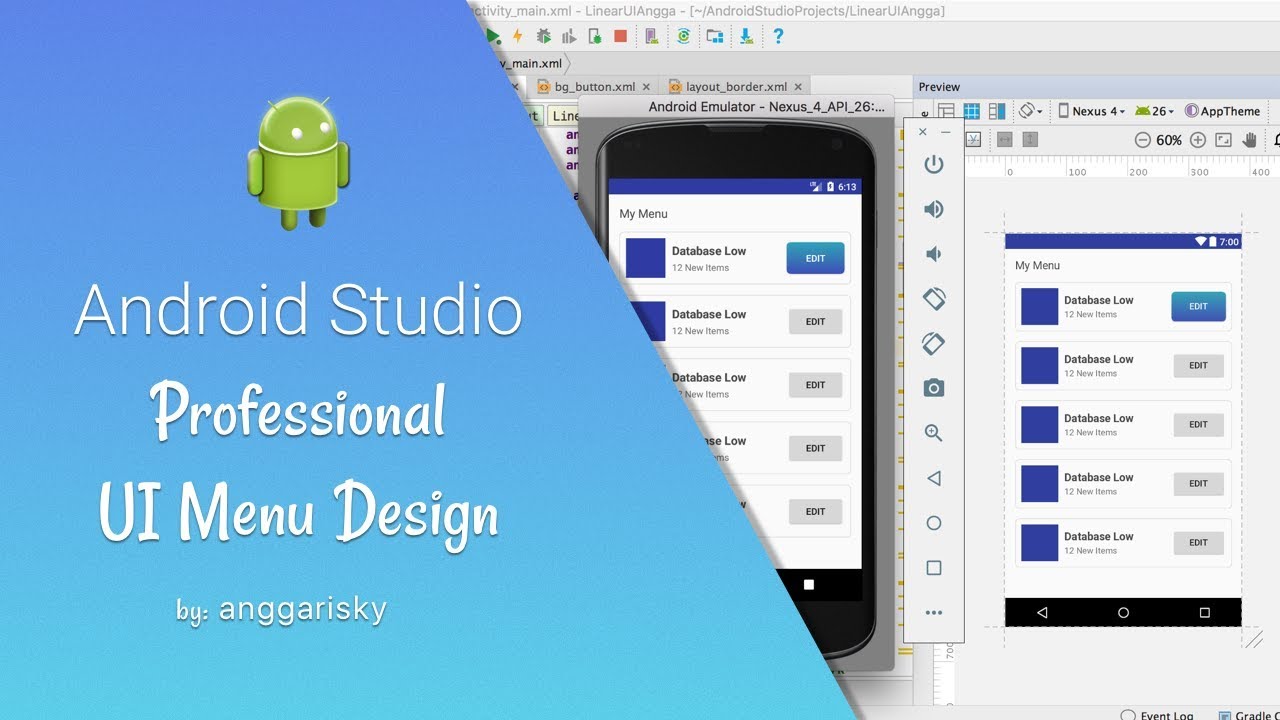
Task: Switch to layout_border.xml tab
Action: tap(736, 87)
